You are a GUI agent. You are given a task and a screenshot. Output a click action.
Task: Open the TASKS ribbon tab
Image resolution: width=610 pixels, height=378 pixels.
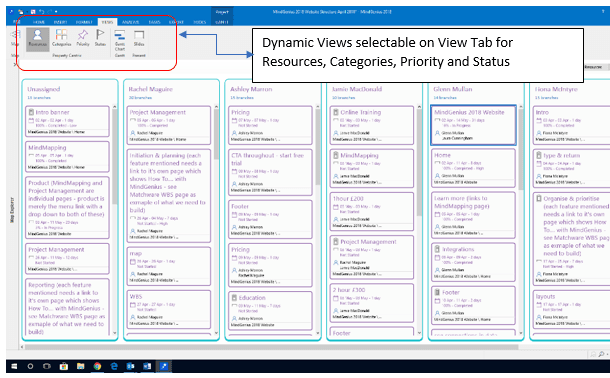pyautogui.click(x=154, y=22)
